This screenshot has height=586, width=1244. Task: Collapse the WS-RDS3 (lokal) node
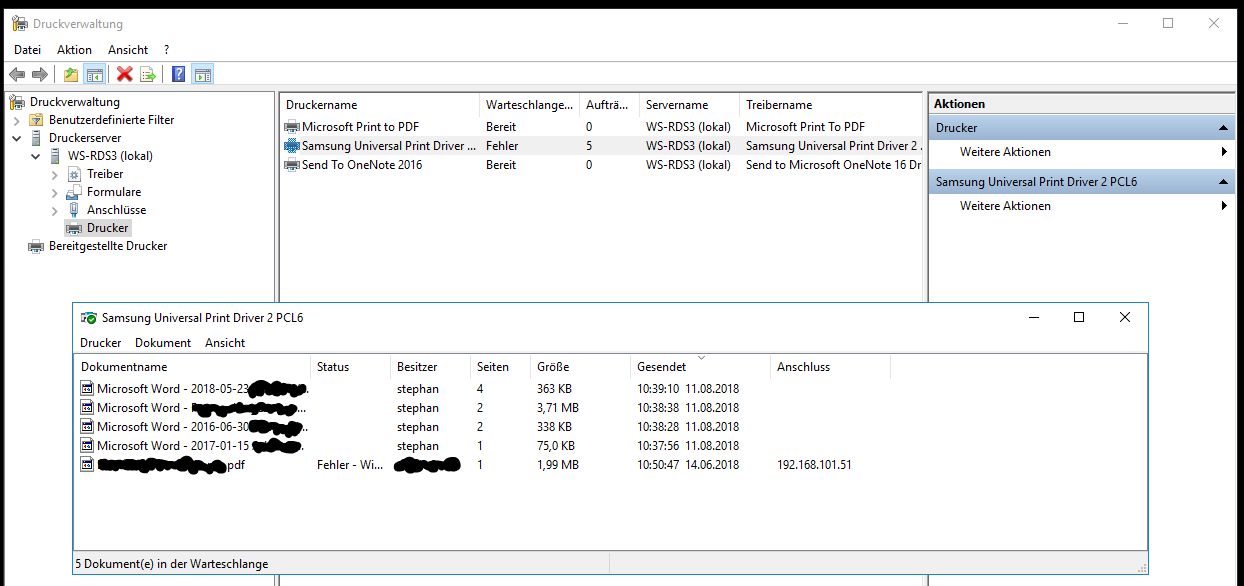pos(36,156)
